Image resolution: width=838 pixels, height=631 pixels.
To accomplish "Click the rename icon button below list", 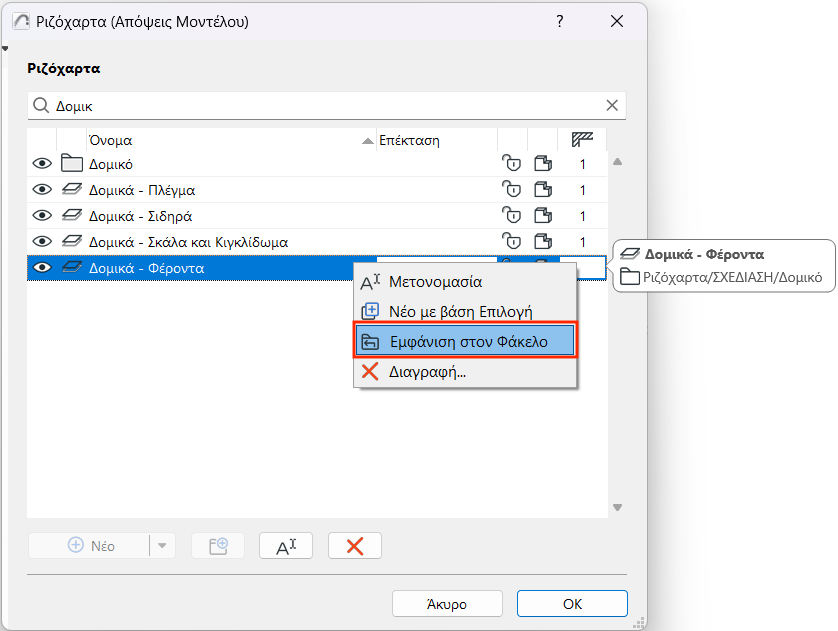I will point(286,546).
